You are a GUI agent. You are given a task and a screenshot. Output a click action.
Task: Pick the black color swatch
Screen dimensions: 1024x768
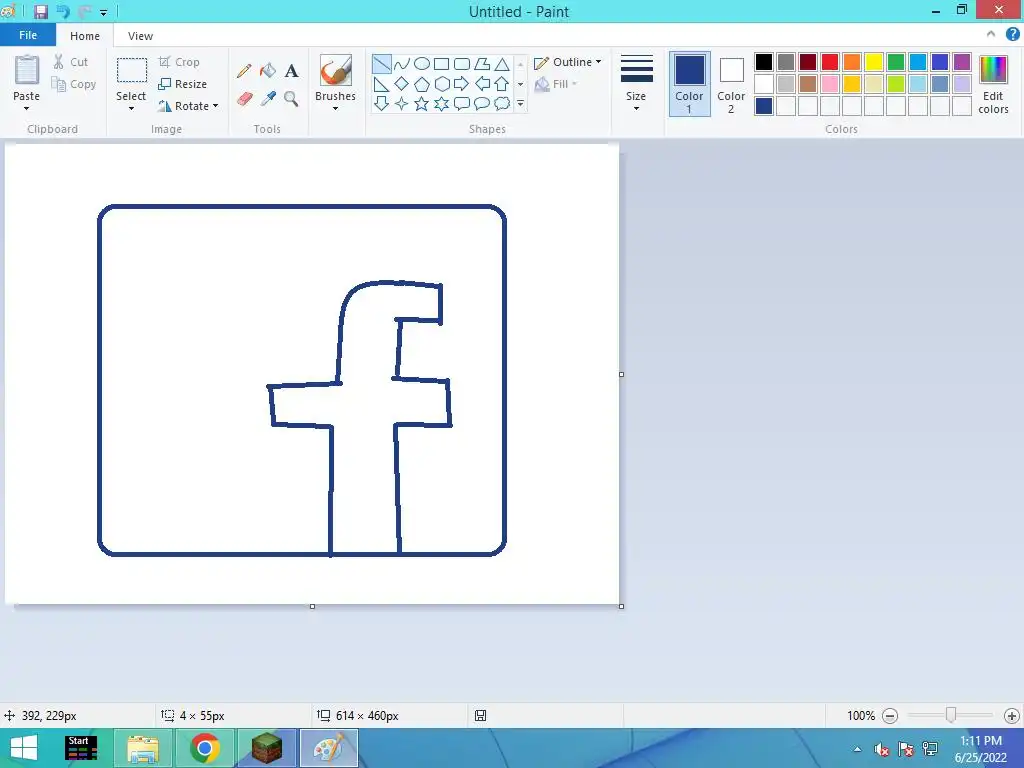[764, 62]
